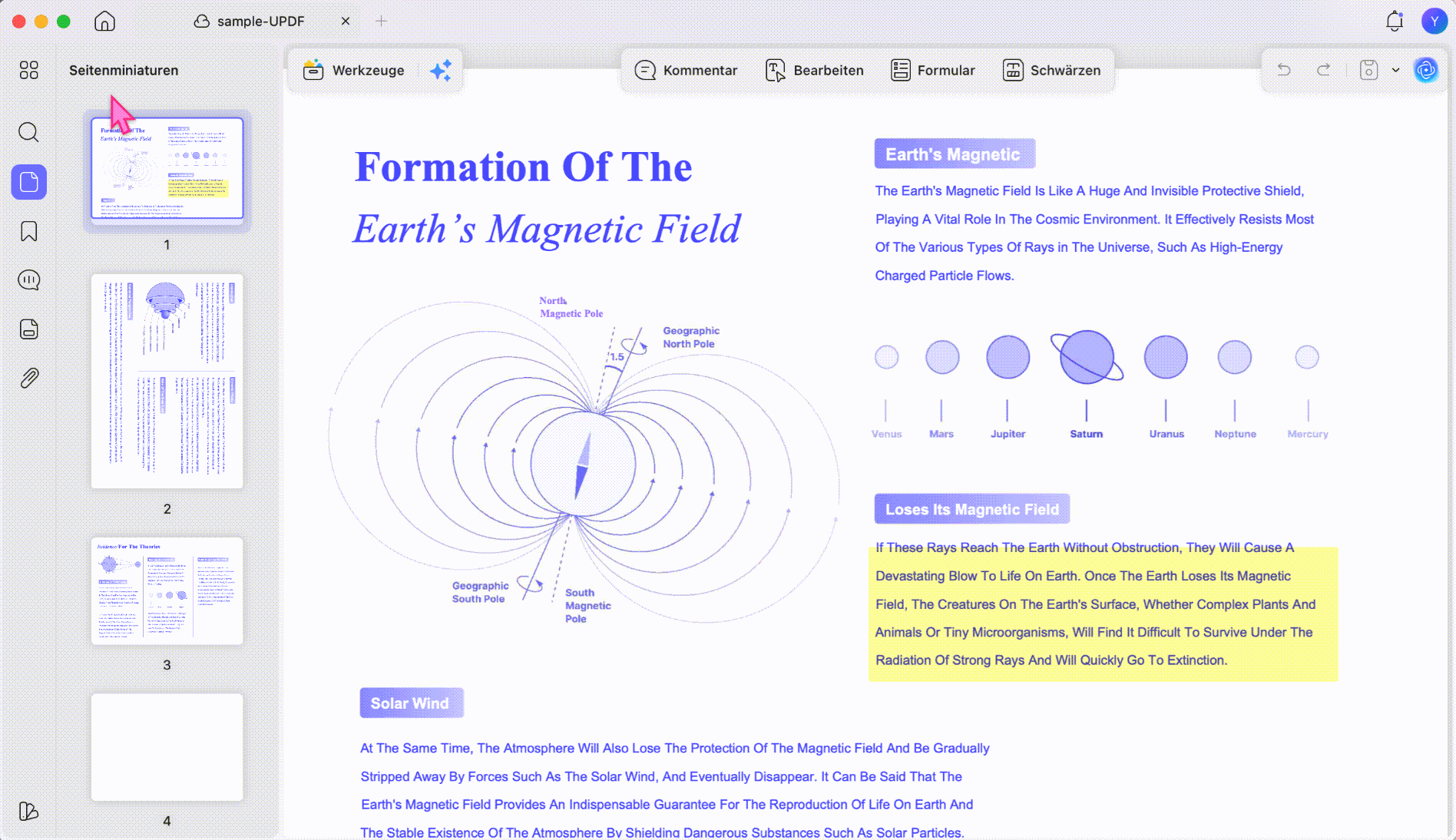Image resolution: width=1456 pixels, height=840 pixels.
Task: Click the compass needle in the diagram
Action: click(583, 465)
